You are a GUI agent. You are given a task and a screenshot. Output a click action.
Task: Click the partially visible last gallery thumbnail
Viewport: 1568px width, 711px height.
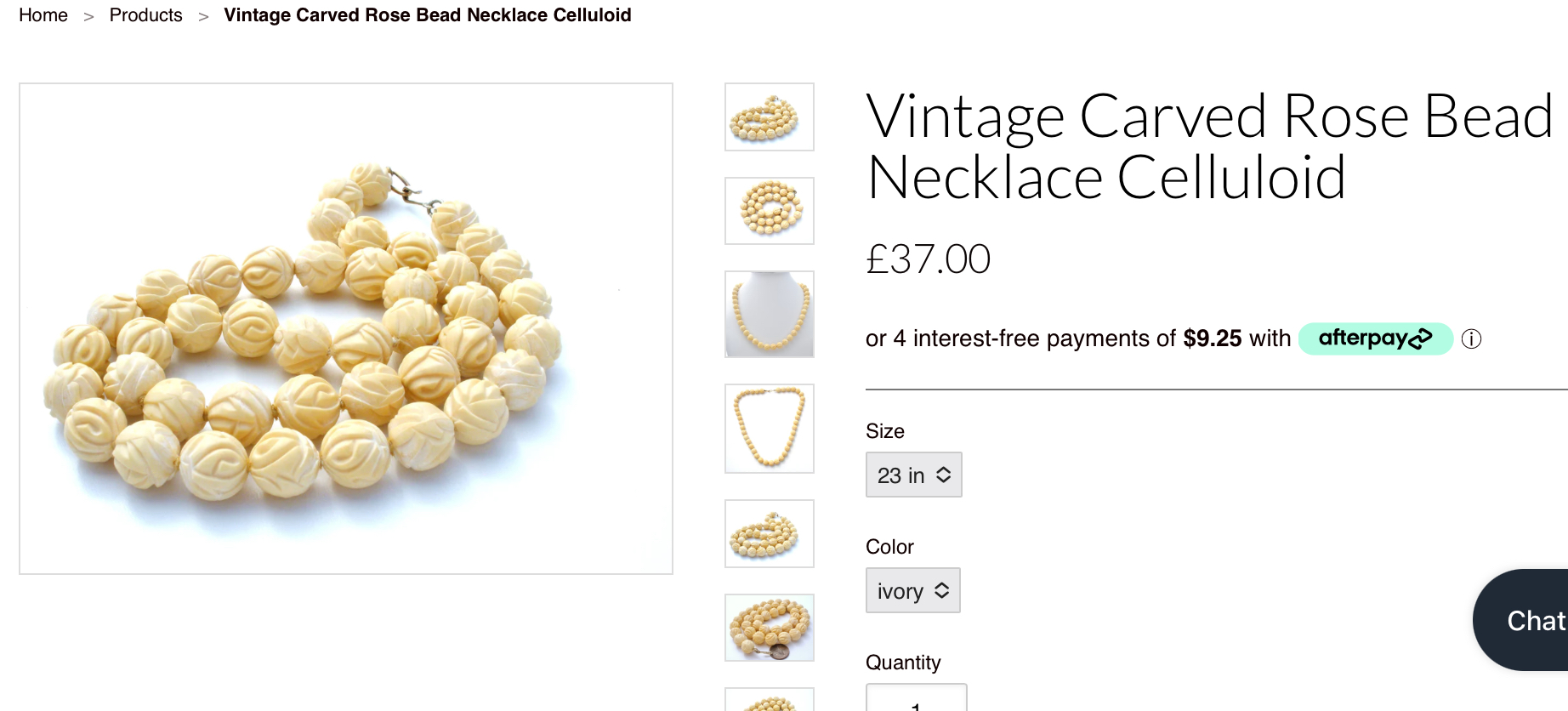tap(769, 701)
